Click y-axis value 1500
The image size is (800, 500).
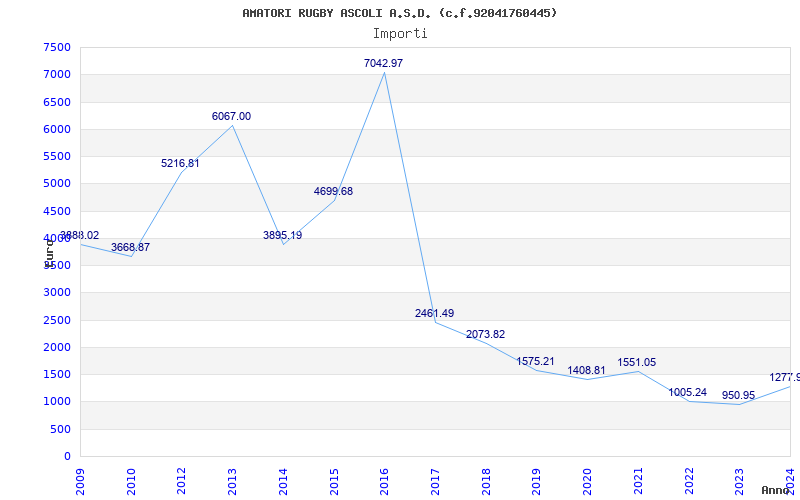(57, 374)
